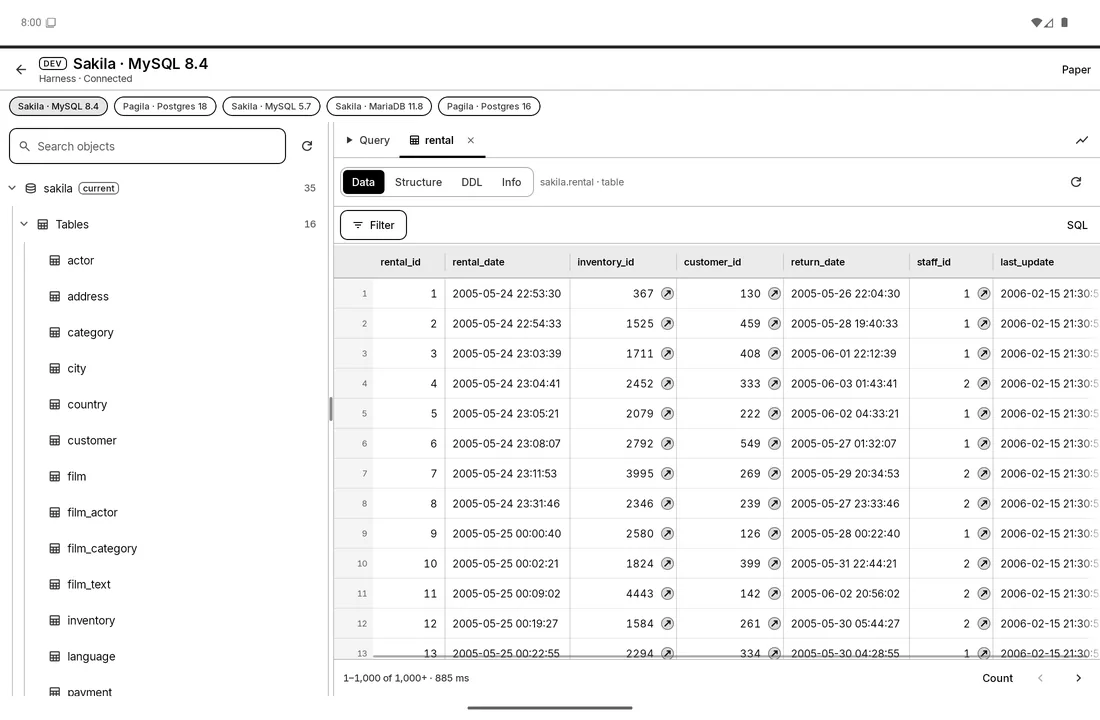Open the Info view
The image size is (1100, 720).
click(x=511, y=182)
